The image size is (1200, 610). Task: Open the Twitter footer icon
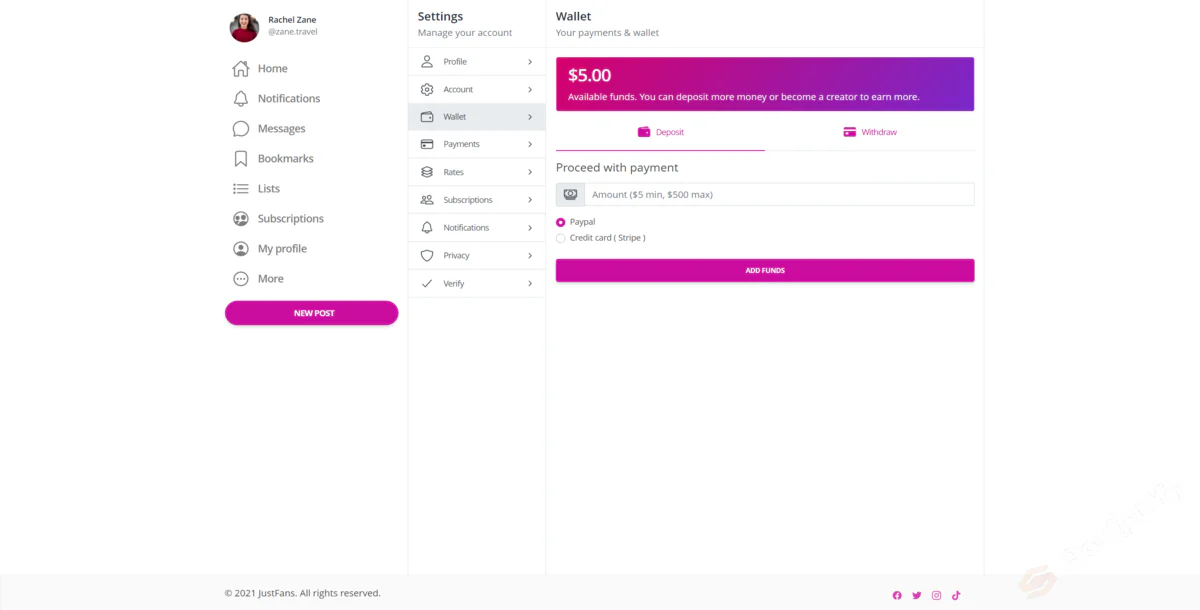[x=917, y=595]
